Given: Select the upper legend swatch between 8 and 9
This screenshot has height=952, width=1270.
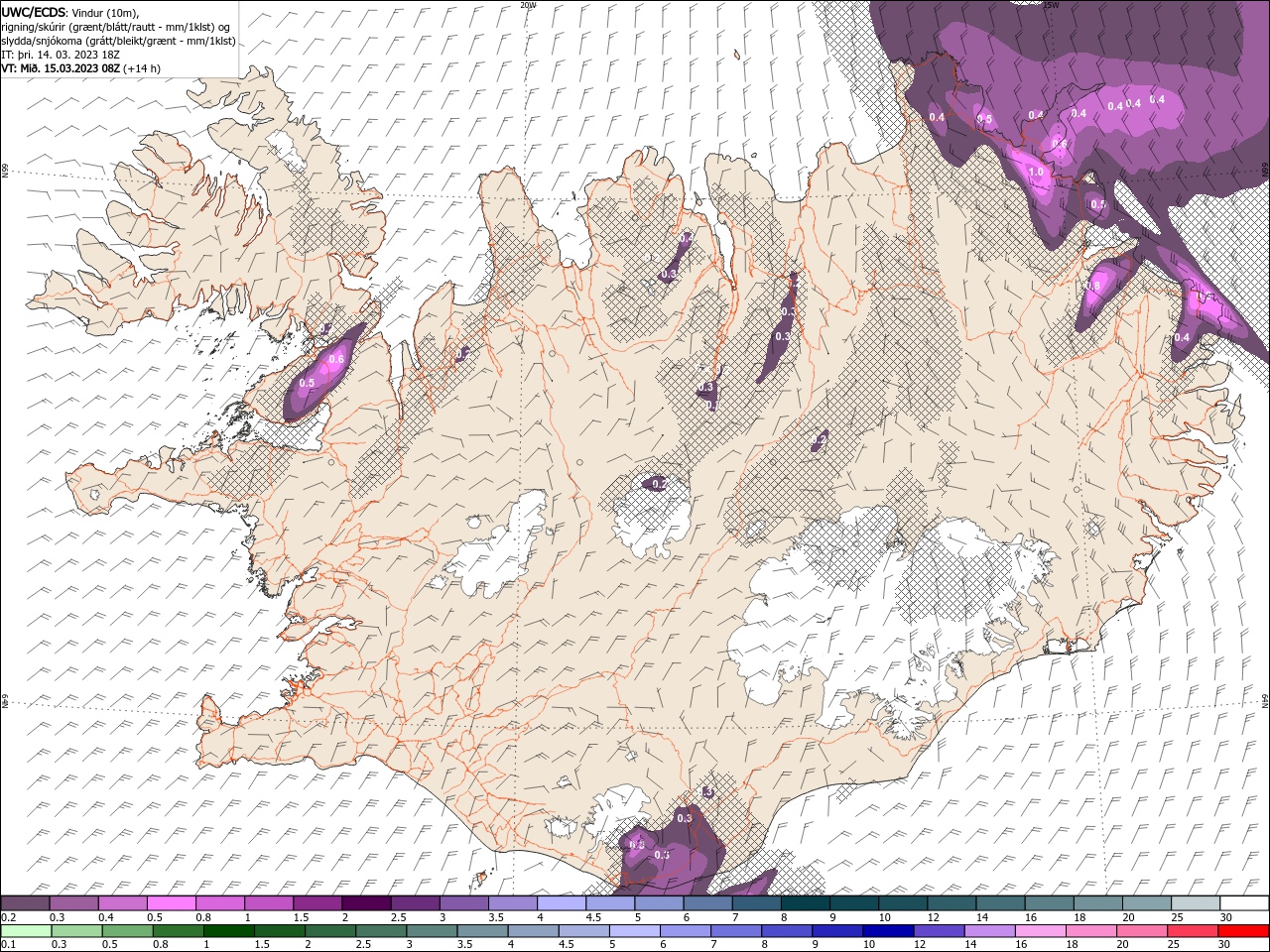Looking at the screenshot, I should pyautogui.click(x=805, y=903).
